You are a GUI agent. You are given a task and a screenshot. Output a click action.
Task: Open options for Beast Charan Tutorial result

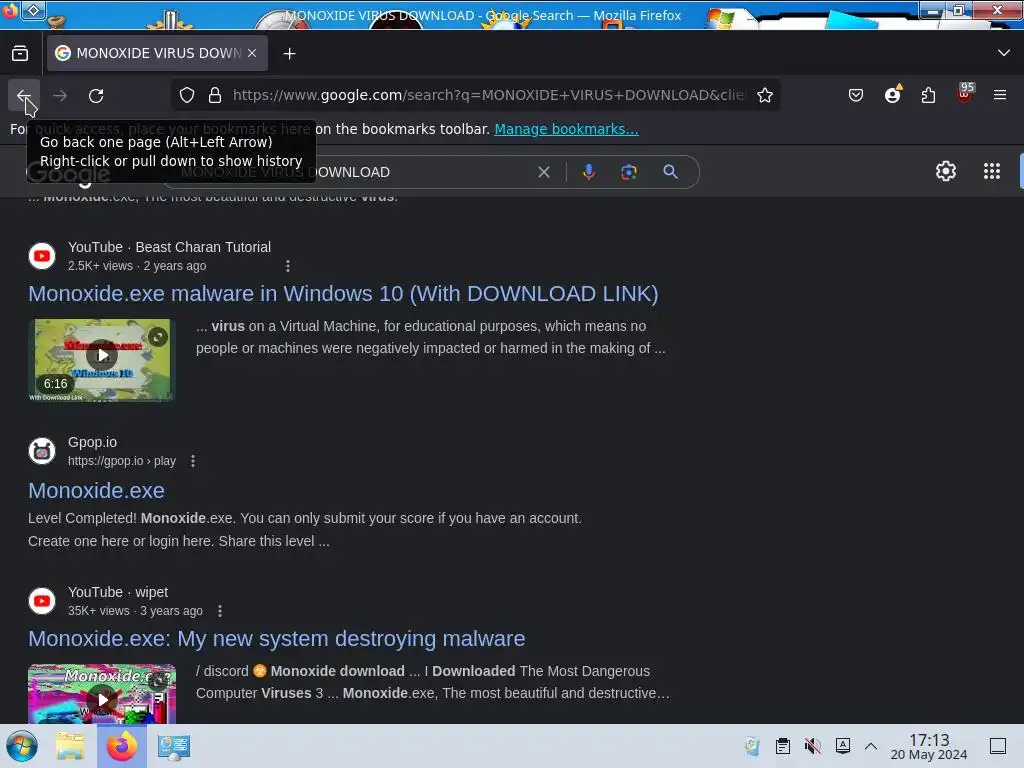(x=288, y=266)
